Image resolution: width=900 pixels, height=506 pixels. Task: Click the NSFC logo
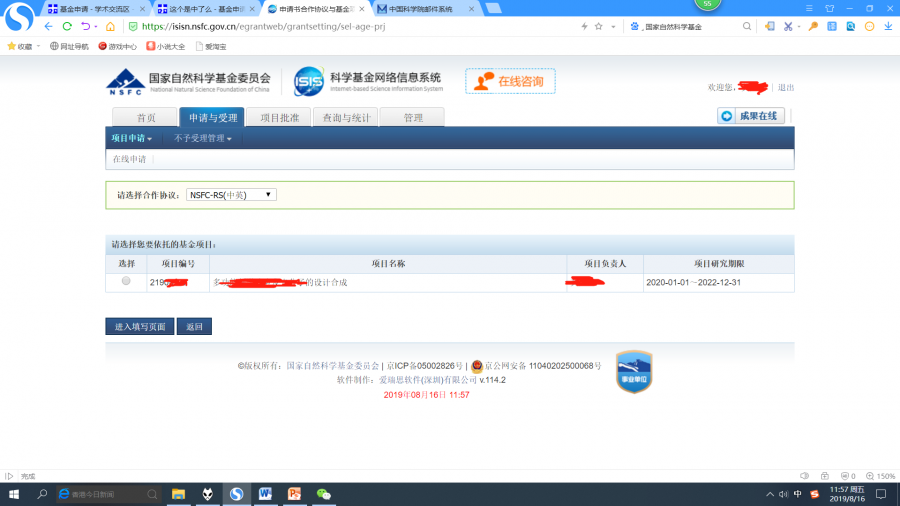coord(125,81)
